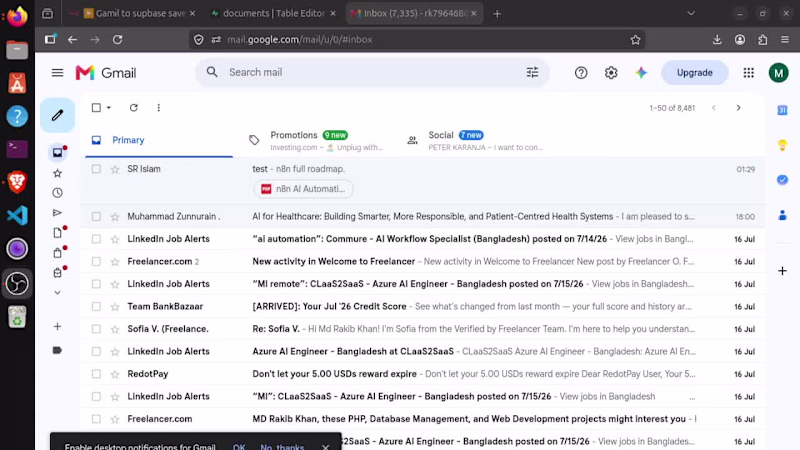Viewport: 800px width, 450px height.
Task: Tick checkbox for Team BankBazaar email
Action: coord(96,306)
